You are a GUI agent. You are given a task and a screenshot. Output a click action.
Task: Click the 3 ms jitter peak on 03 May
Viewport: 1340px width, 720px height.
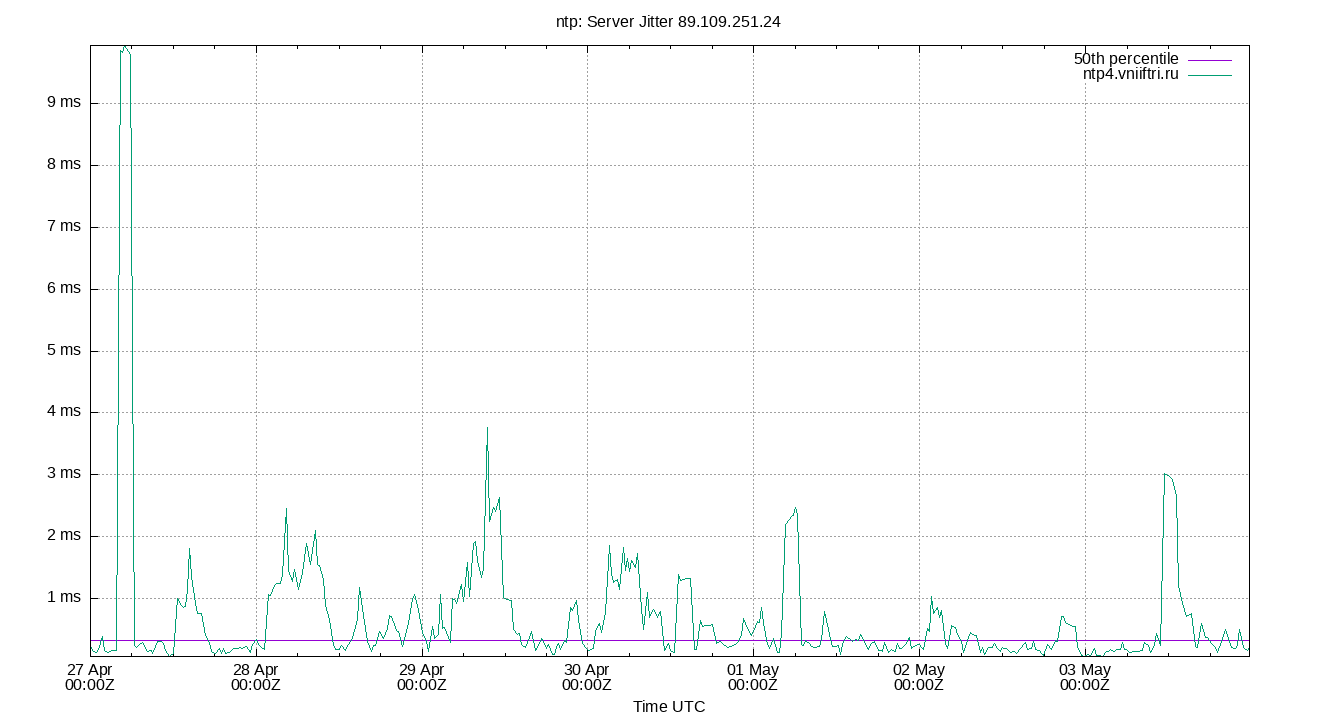1166,475
